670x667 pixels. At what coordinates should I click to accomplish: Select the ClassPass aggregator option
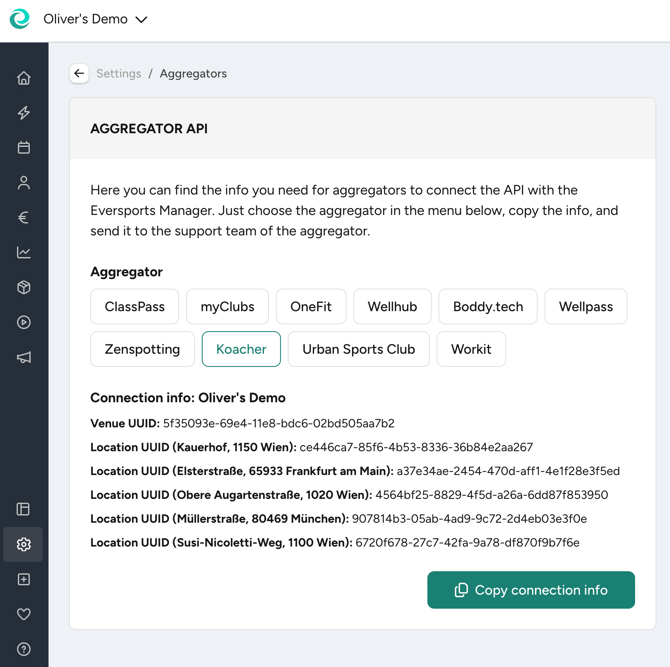point(135,306)
